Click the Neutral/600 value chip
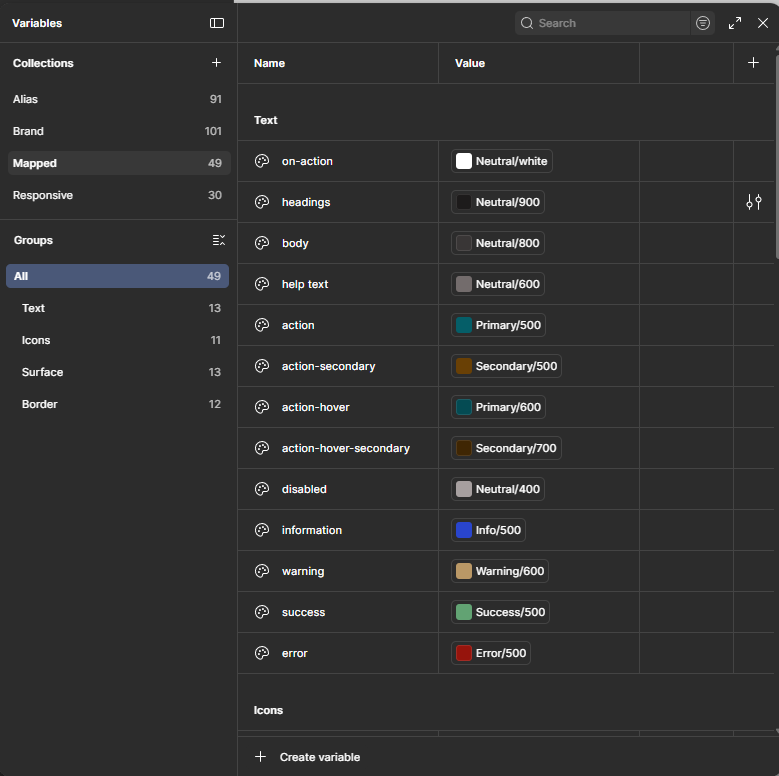The height and width of the screenshot is (776, 779). point(498,284)
